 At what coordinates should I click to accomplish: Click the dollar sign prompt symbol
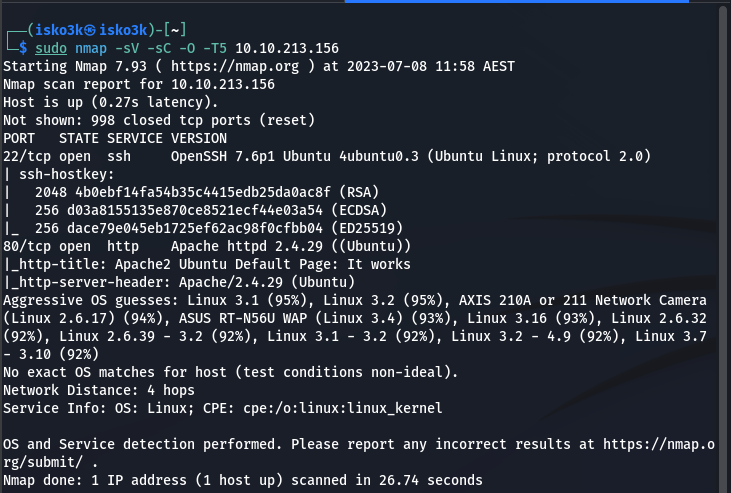24,47
